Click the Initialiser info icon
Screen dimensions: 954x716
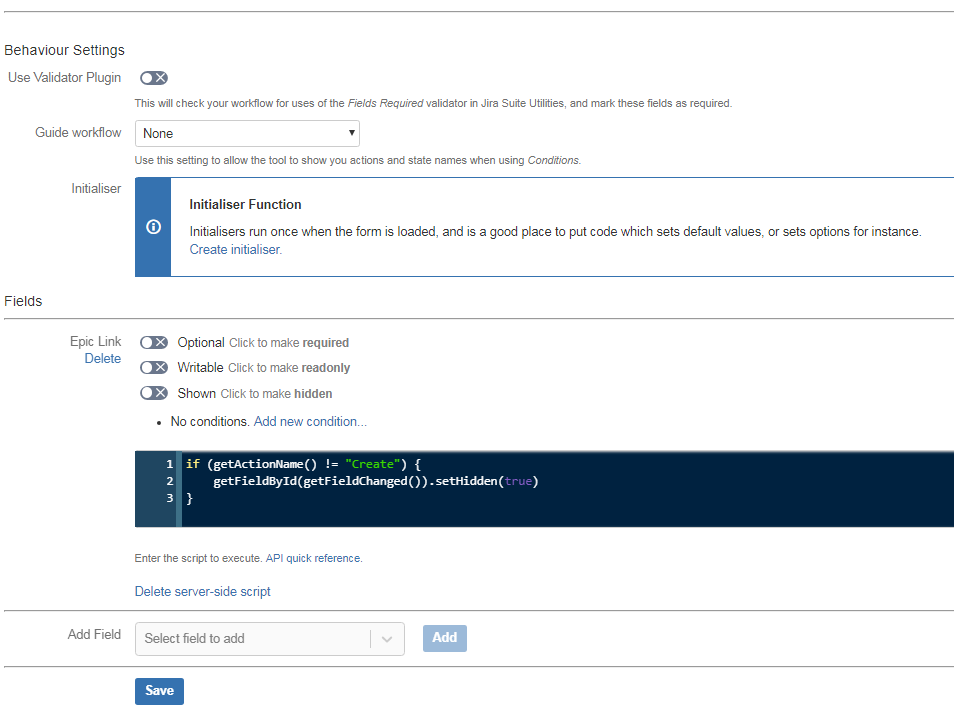point(153,227)
